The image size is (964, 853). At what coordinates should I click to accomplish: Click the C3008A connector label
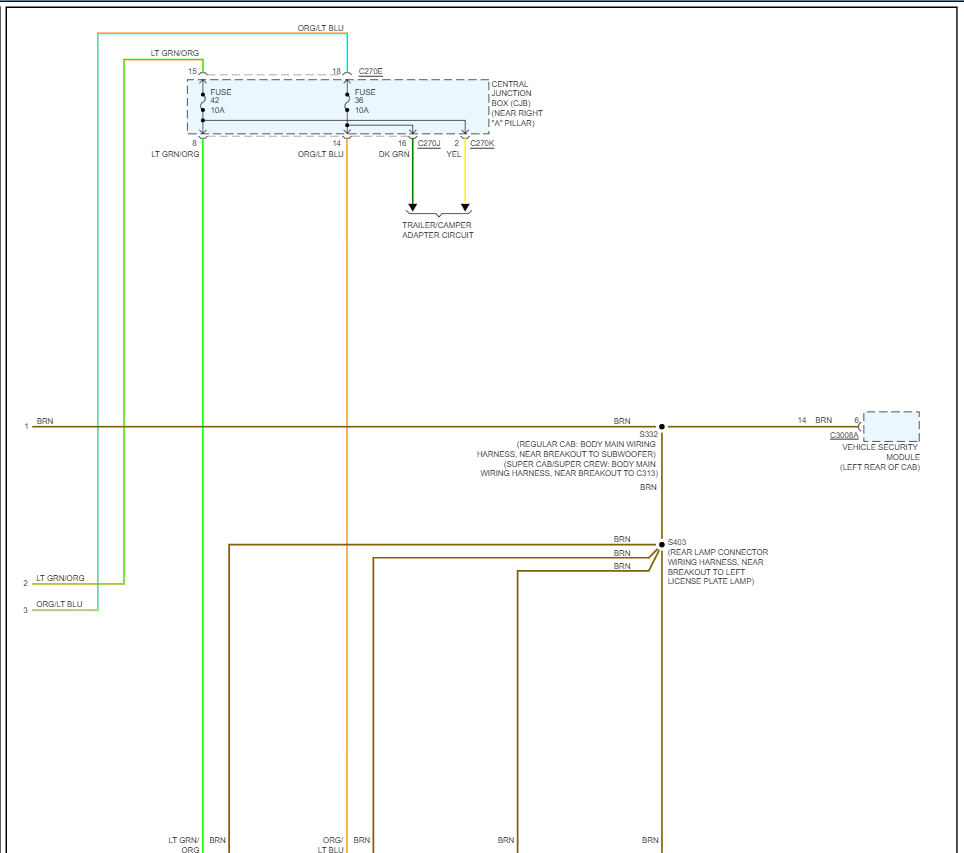coord(844,435)
